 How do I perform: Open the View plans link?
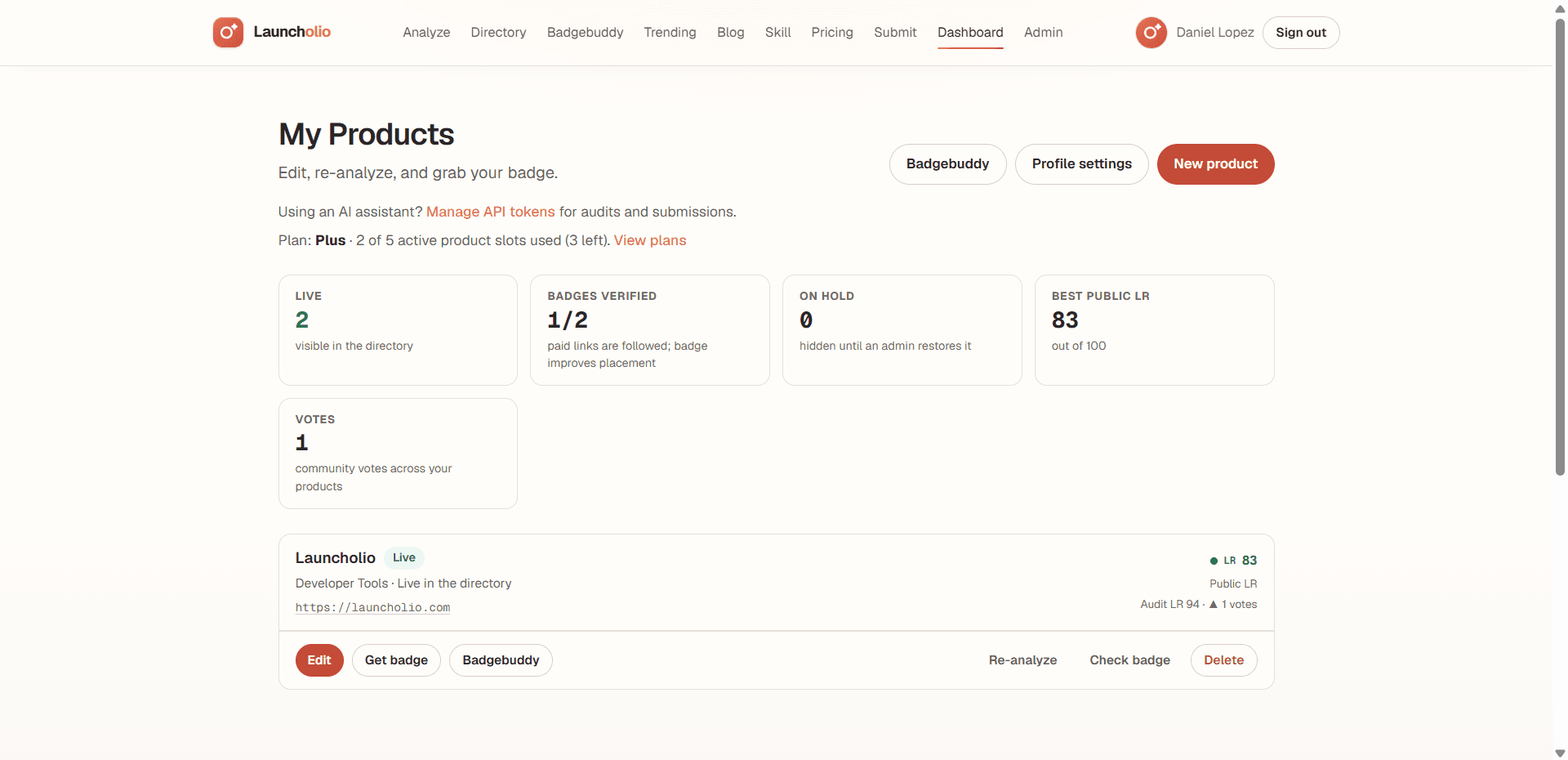(650, 240)
